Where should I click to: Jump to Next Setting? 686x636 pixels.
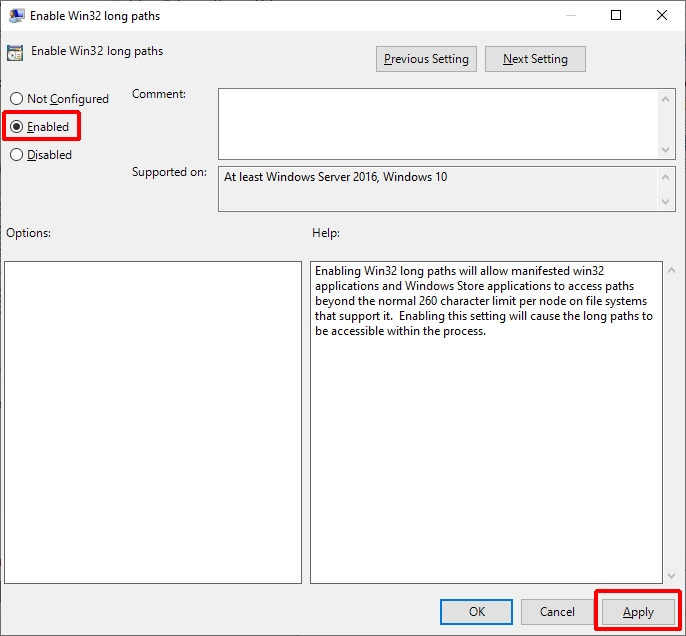(535, 59)
